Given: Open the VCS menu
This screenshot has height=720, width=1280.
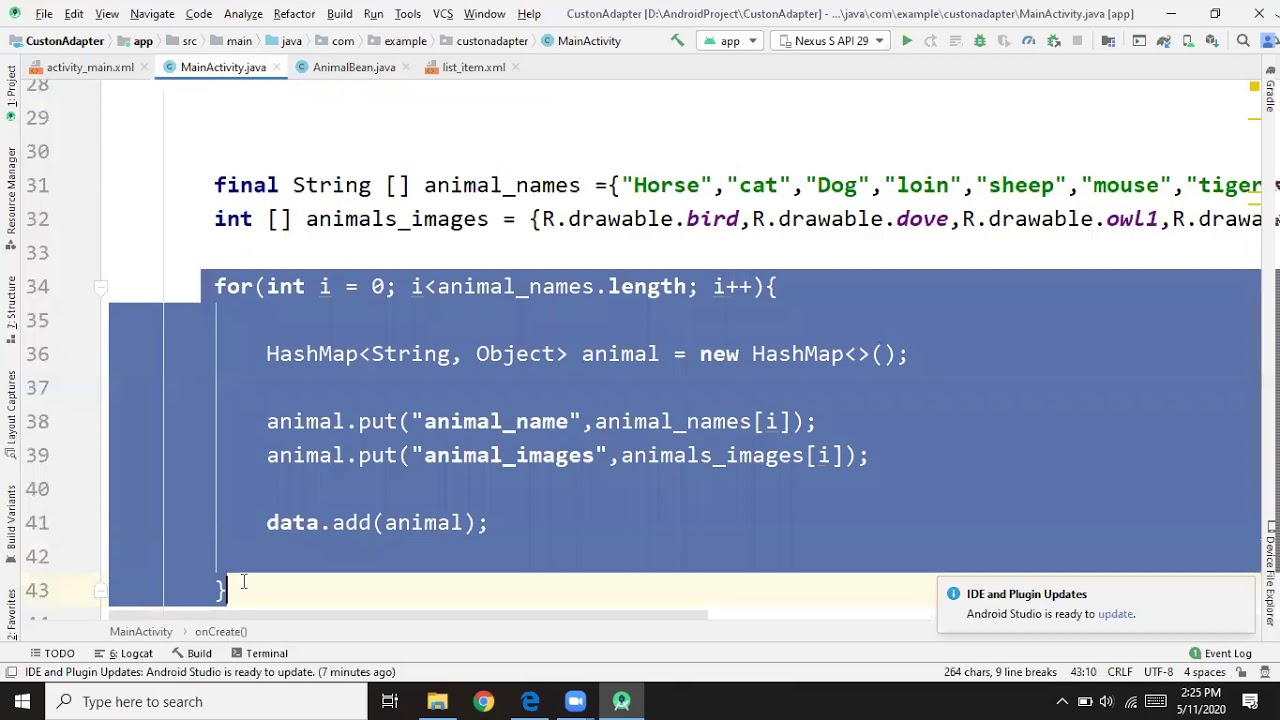Looking at the screenshot, I should (443, 14).
